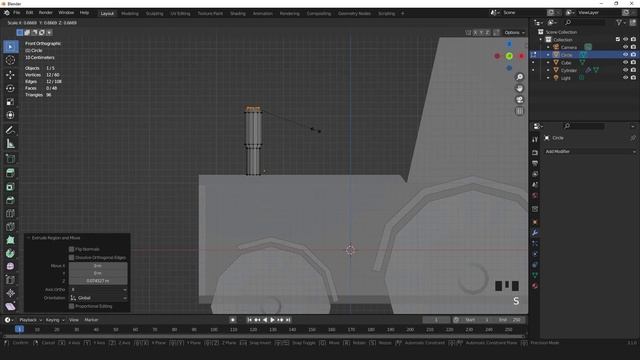The width and height of the screenshot is (640, 360).
Task: Switch to the Sculpting workspace tab
Action: (x=154, y=13)
